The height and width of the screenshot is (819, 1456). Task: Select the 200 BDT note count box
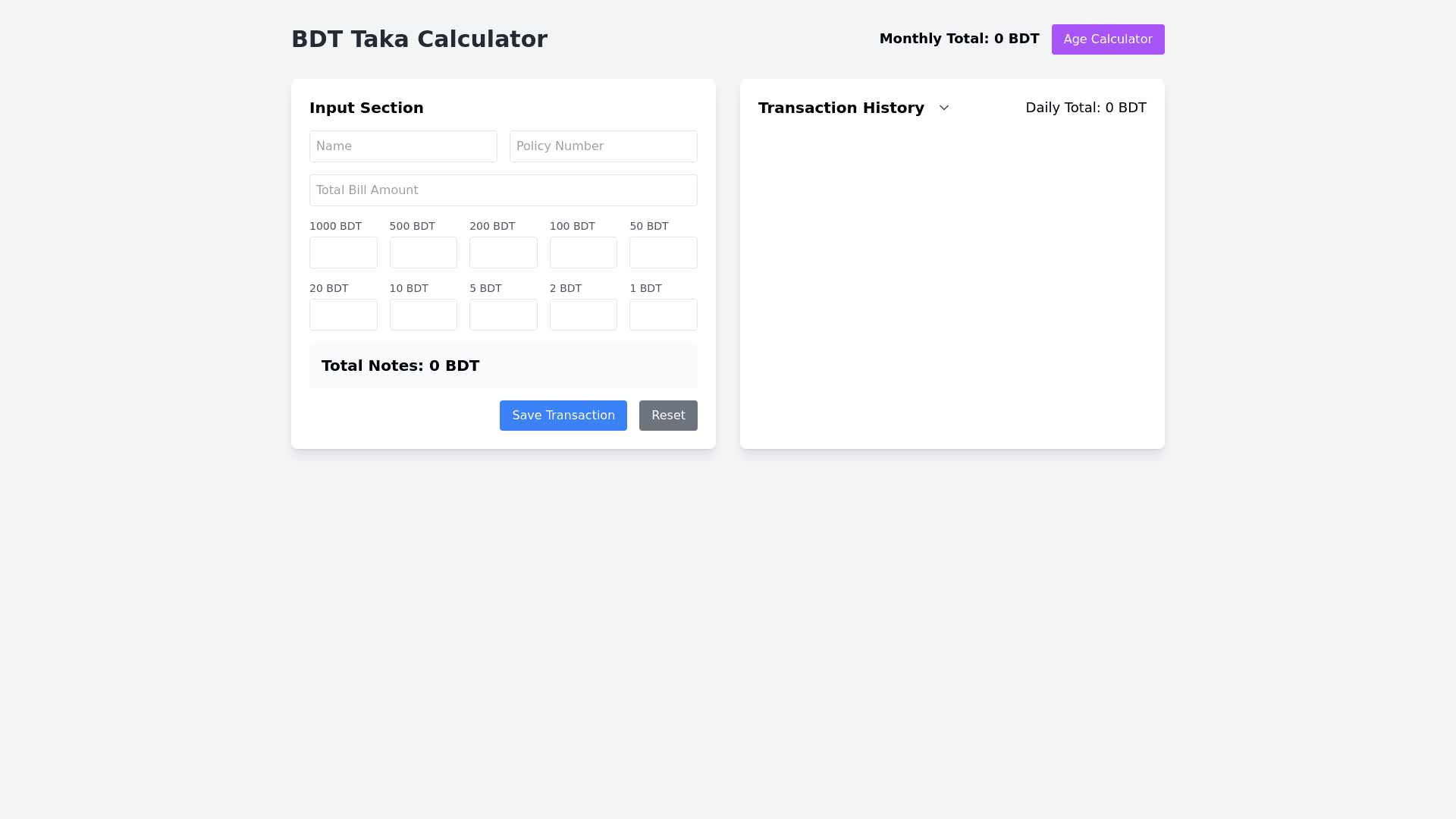pyautogui.click(x=503, y=253)
